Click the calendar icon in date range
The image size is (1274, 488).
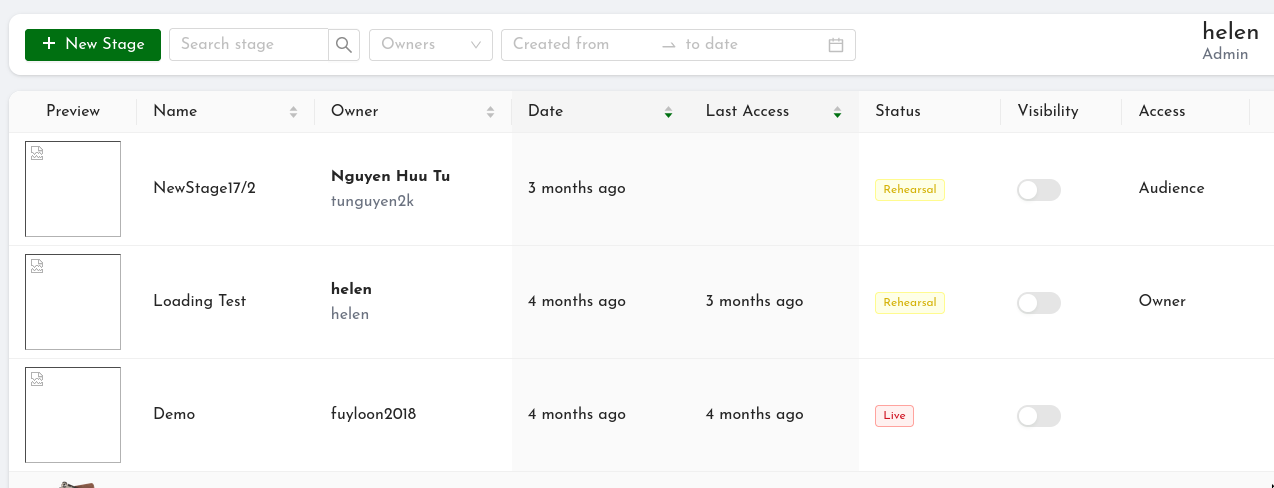[x=836, y=45]
